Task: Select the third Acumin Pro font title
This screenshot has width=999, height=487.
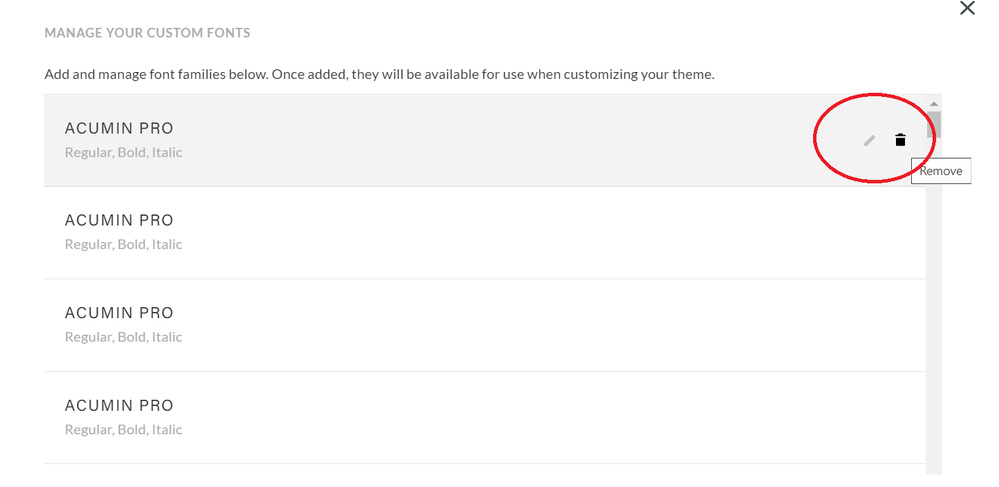Action: tap(119, 313)
